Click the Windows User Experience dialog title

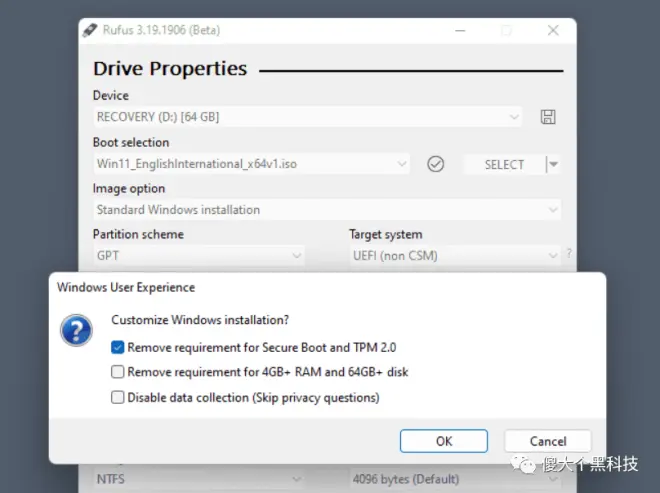[126, 287]
